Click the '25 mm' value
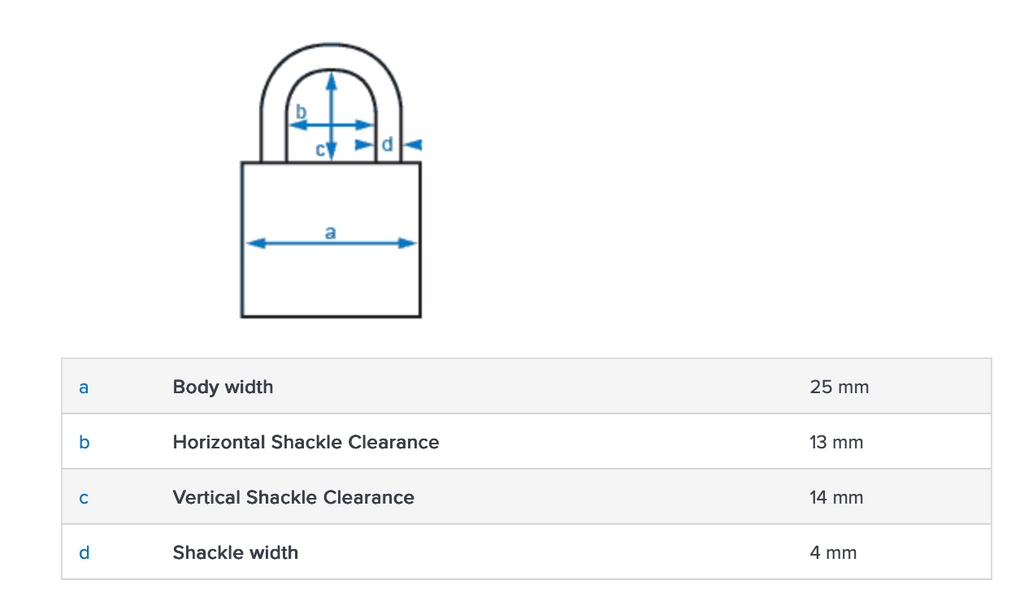Viewport: 1024px width, 606px height. [x=839, y=387]
